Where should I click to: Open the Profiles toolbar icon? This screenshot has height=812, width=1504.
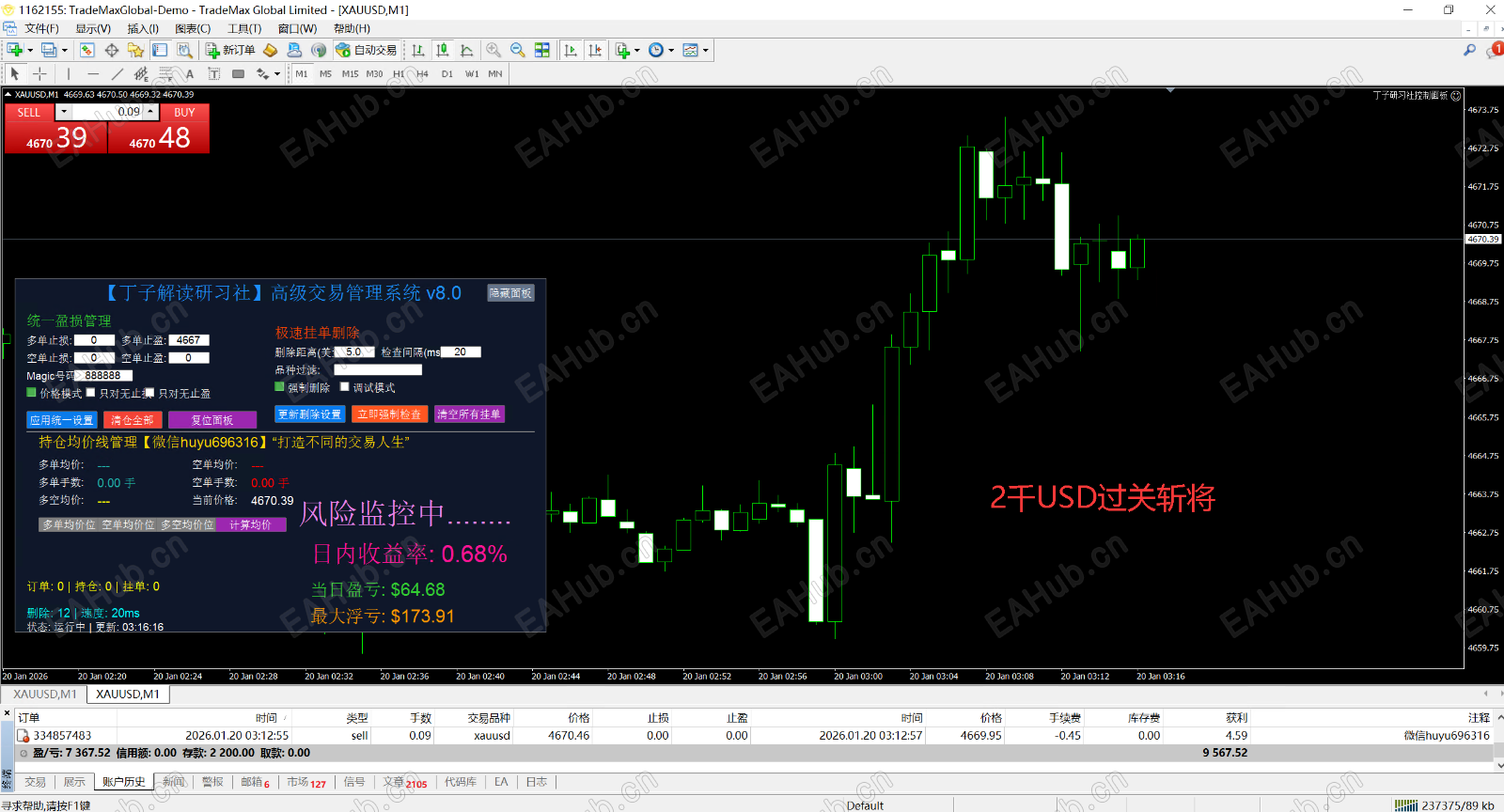point(49,50)
